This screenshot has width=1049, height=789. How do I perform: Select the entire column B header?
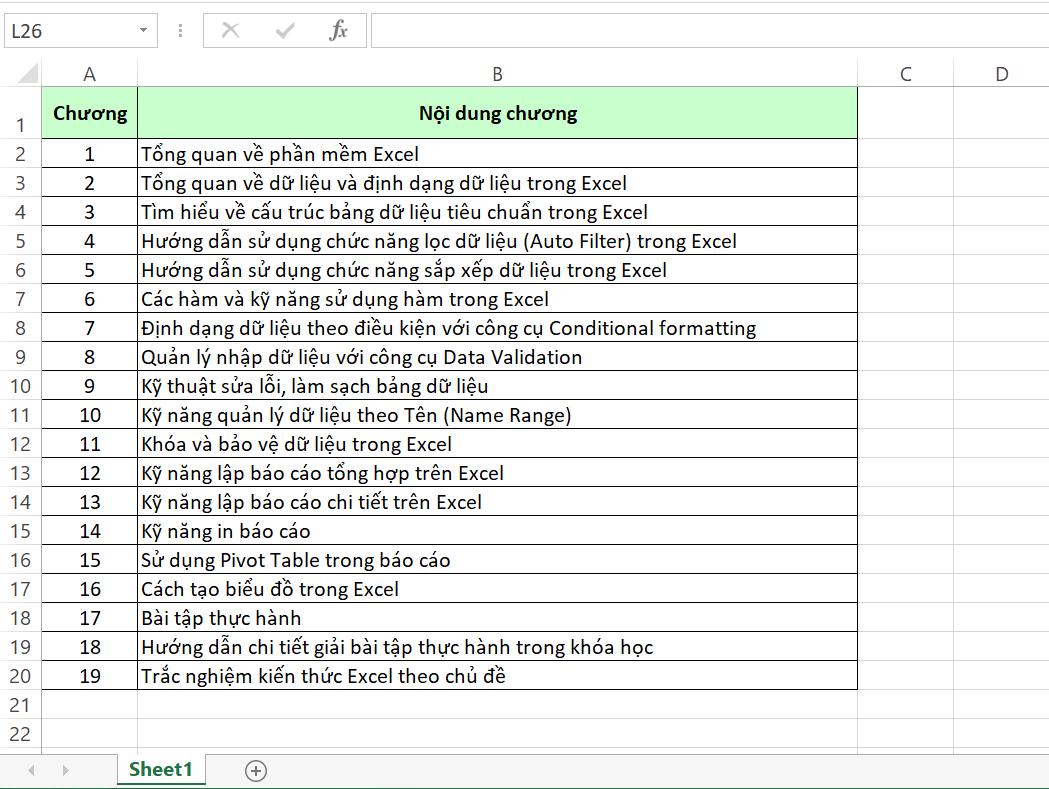pyautogui.click(x=497, y=72)
